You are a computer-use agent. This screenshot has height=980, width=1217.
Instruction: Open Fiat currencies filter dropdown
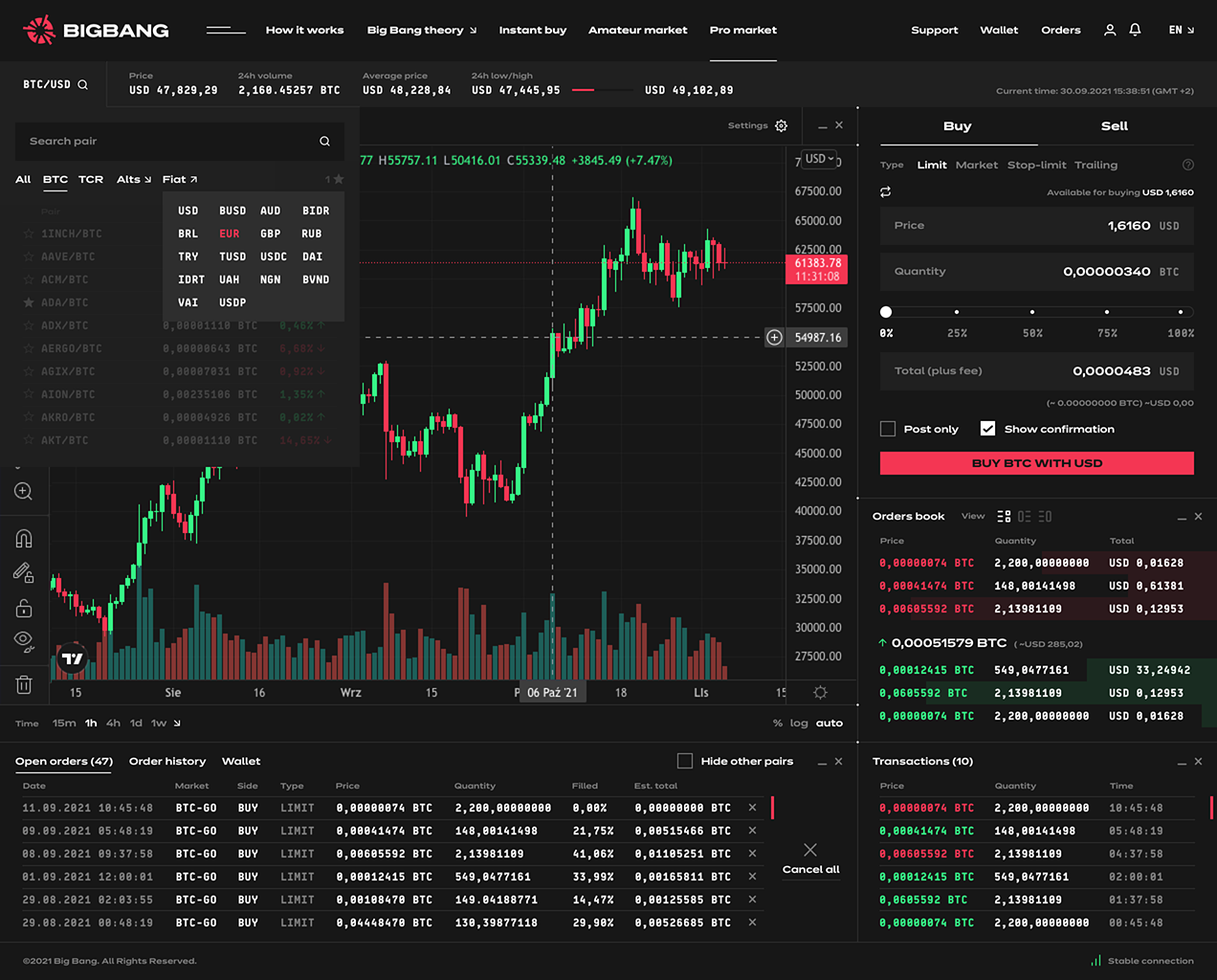click(180, 179)
